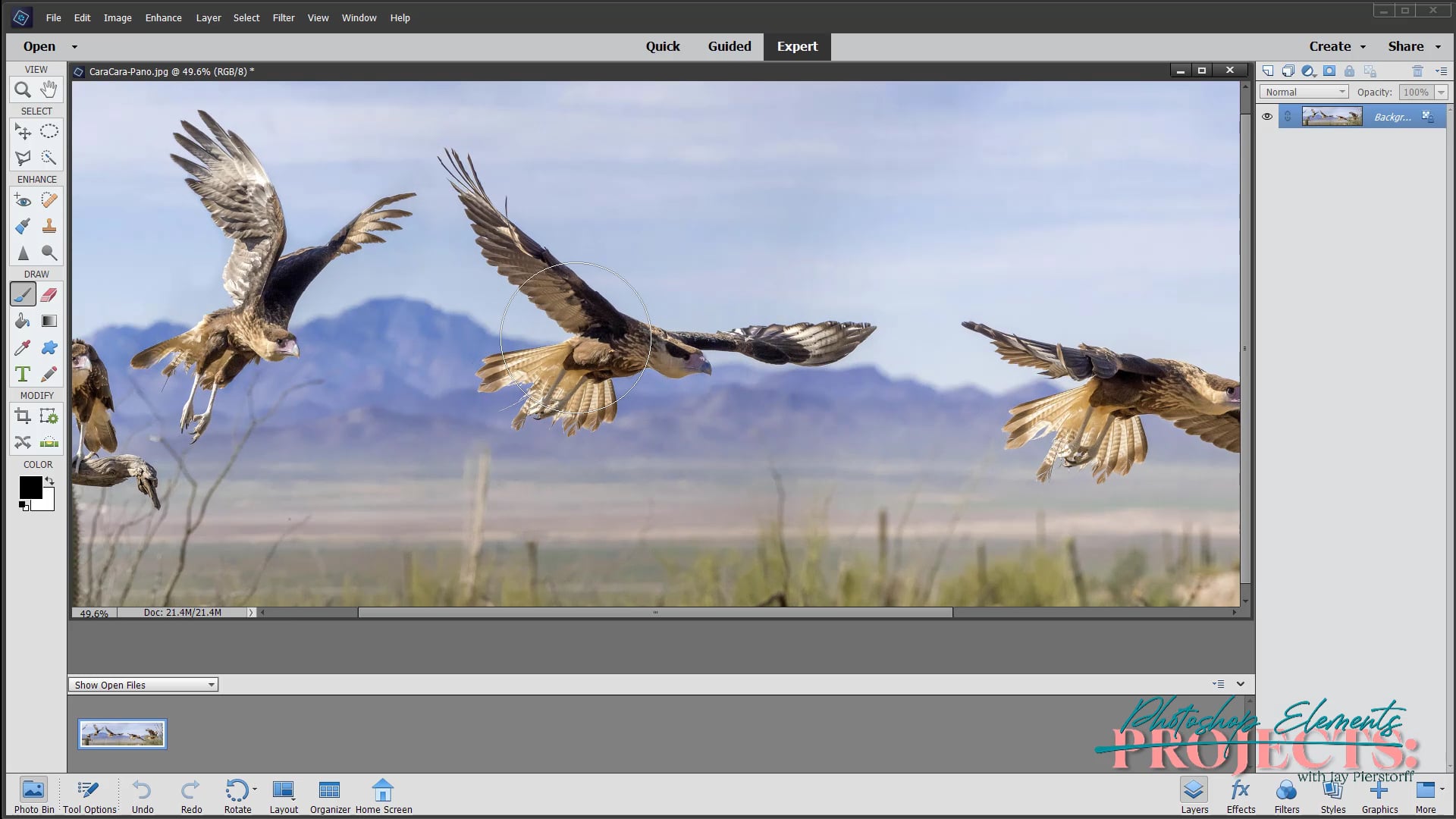Select the Zoom tool
This screenshot has height=819, width=1456.
click(23, 90)
